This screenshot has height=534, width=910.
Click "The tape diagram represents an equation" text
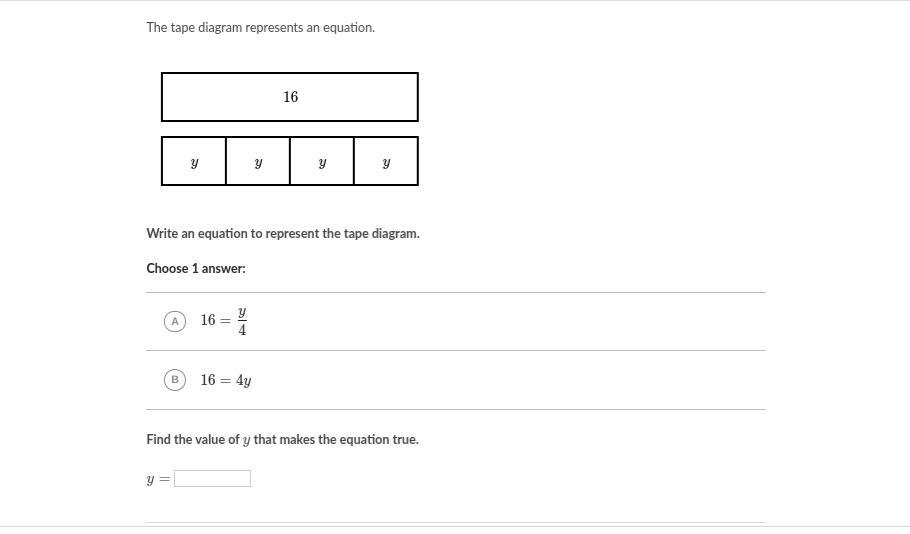click(x=260, y=28)
